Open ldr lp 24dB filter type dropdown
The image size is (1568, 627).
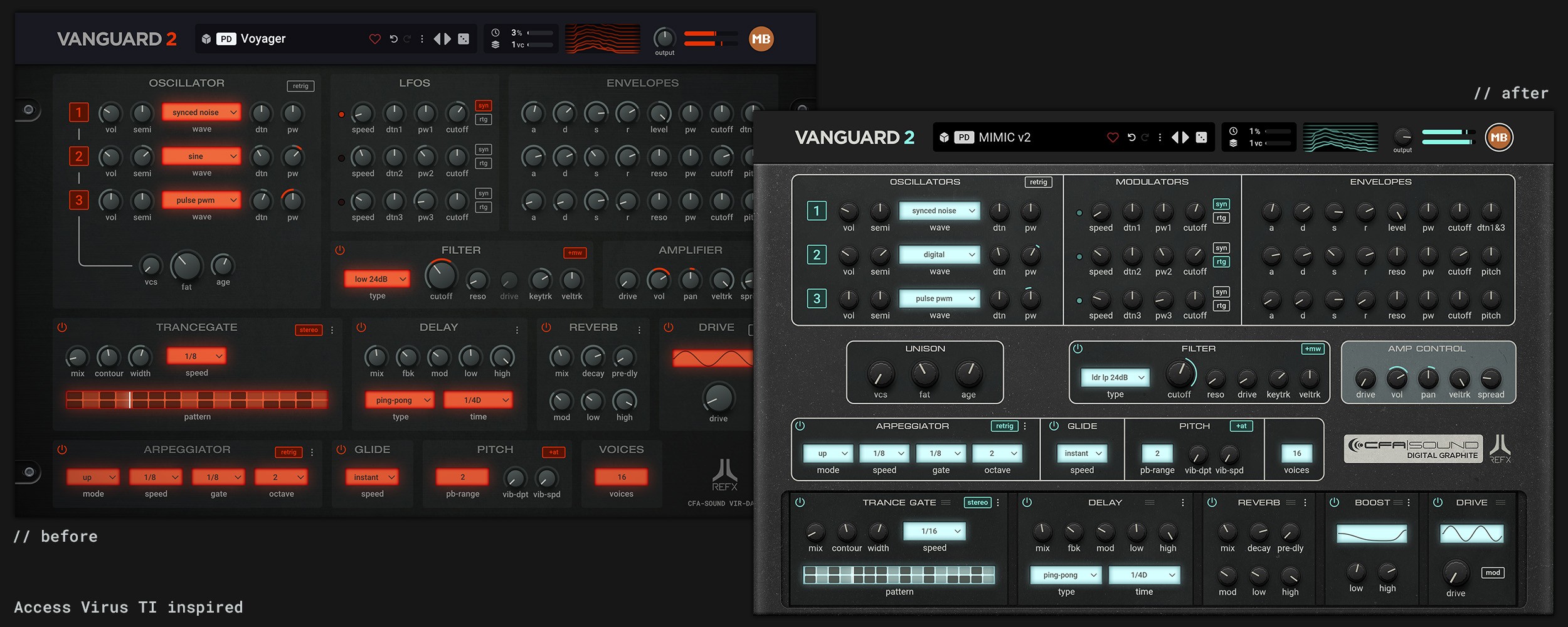(1115, 377)
